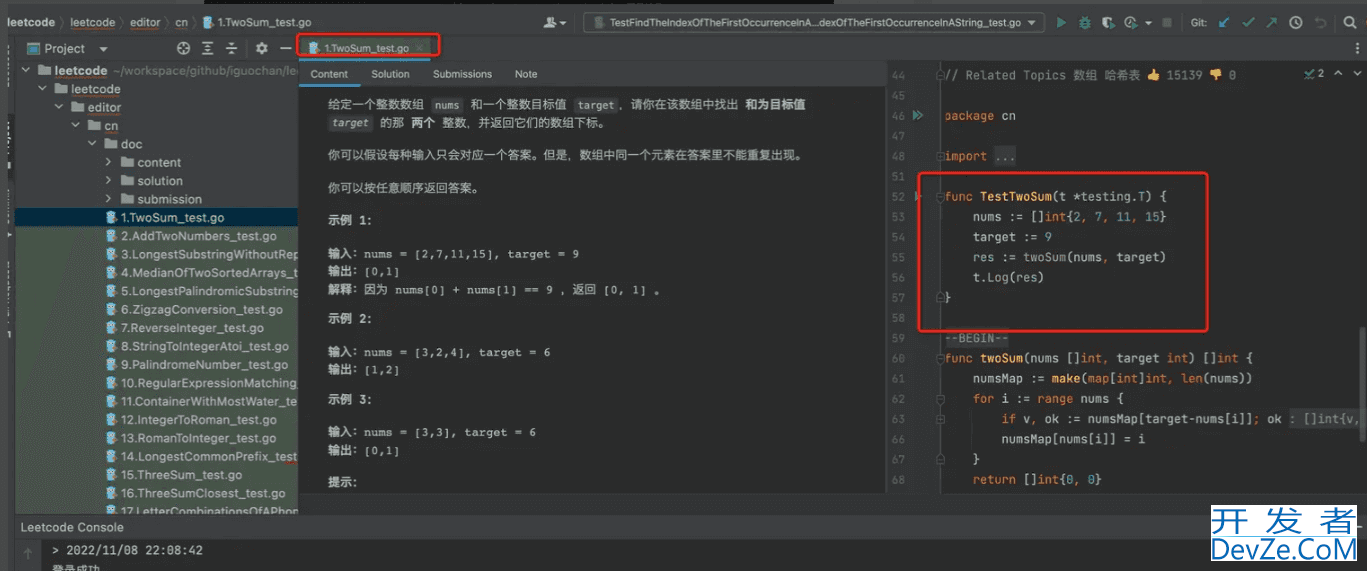Click the run gutter icon beside package cn
The width and height of the screenshot is (1367, 571).
[x=918, y=116]
